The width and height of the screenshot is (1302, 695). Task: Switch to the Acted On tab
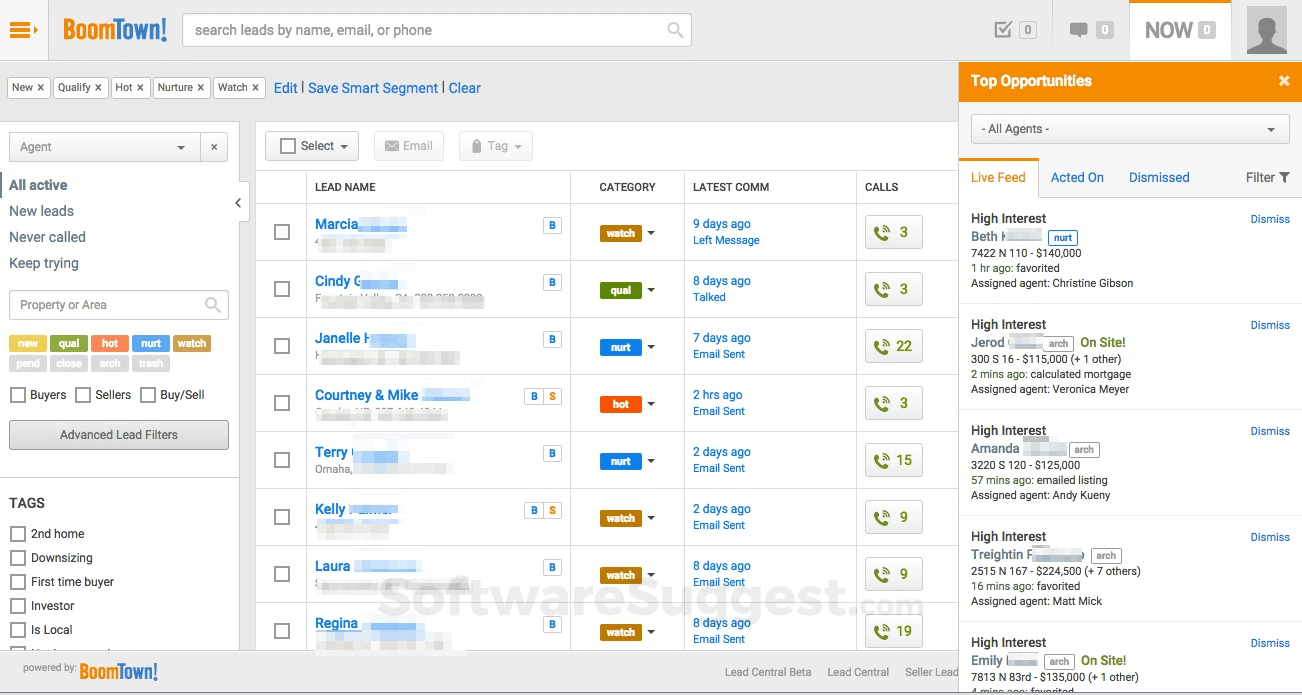[1077, 177]
